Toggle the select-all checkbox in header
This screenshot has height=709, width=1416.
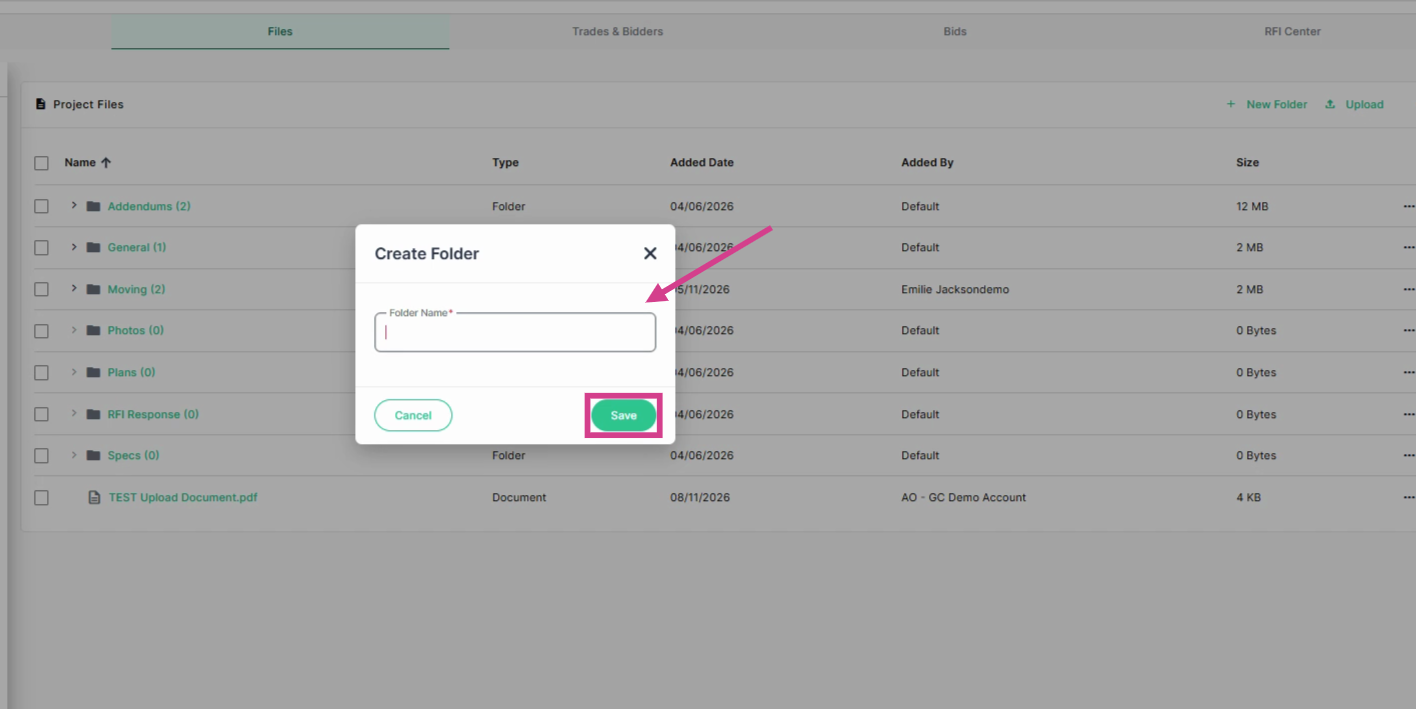point(41,163)
